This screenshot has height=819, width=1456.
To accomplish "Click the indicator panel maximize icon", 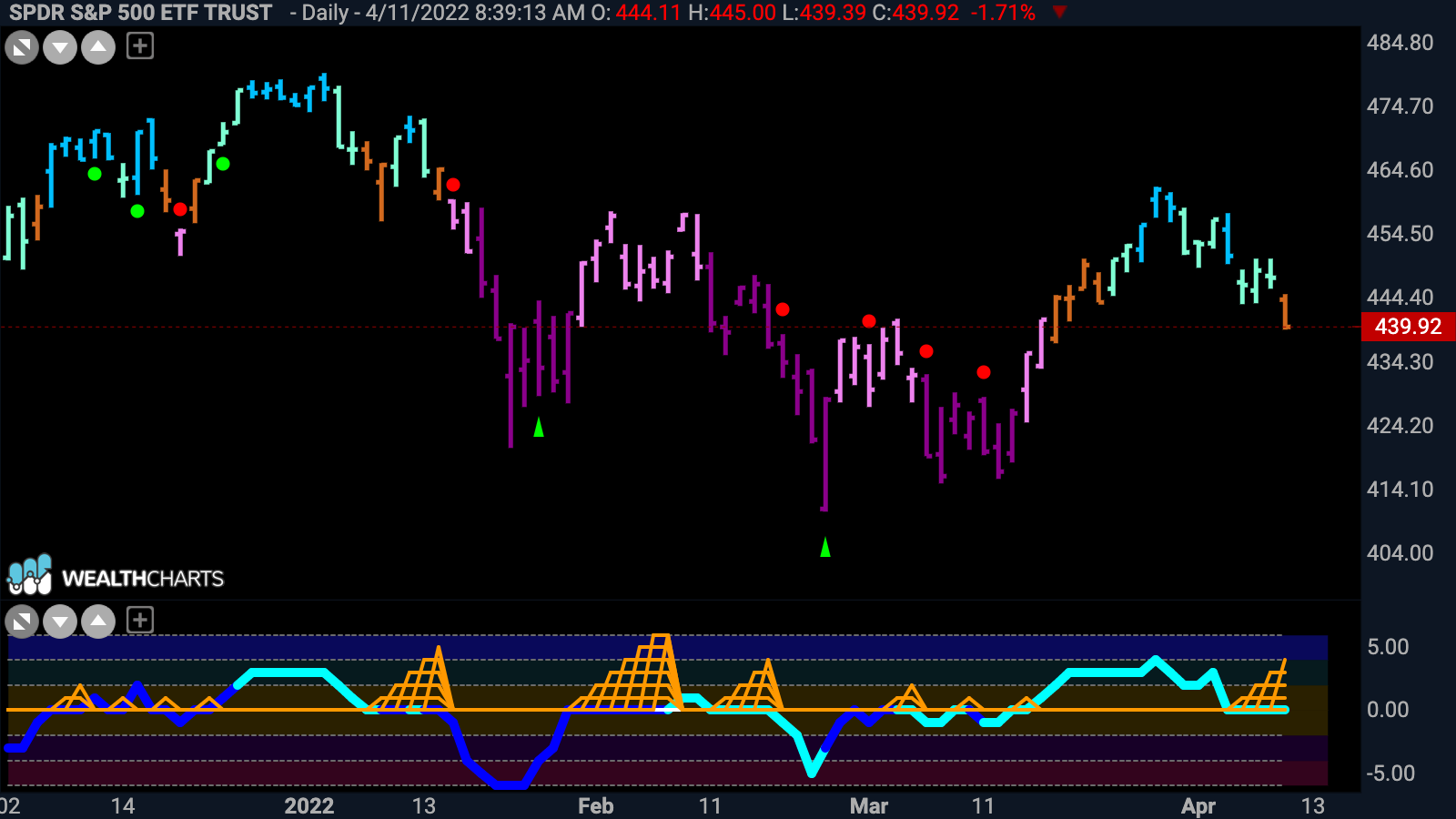I will pyautogui.click(x=22, y=622).
